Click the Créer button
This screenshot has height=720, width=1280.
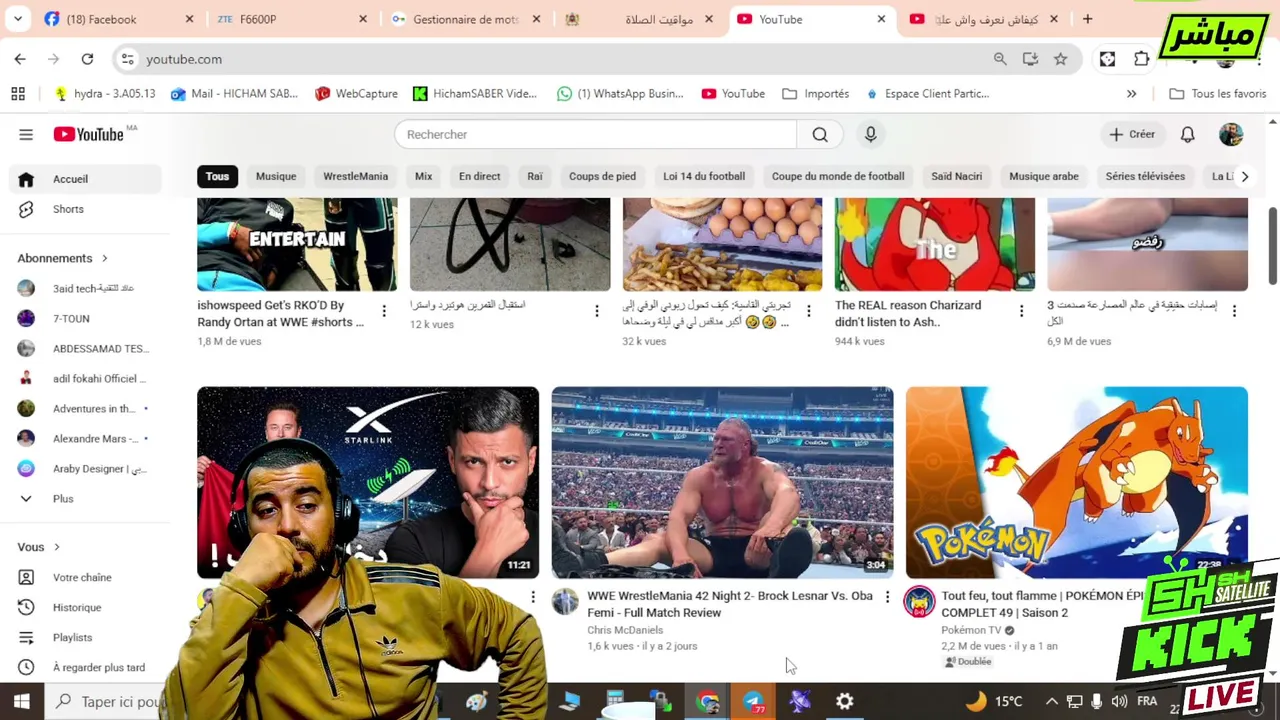1132,134
